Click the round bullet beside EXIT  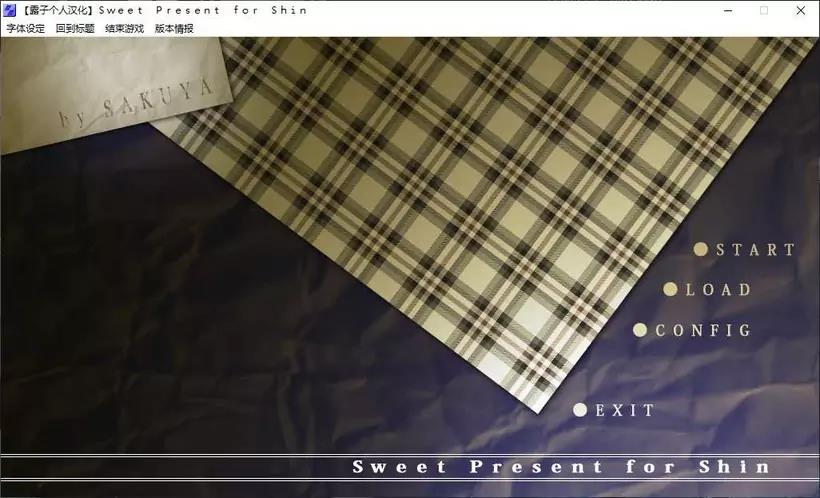(580, 410)
